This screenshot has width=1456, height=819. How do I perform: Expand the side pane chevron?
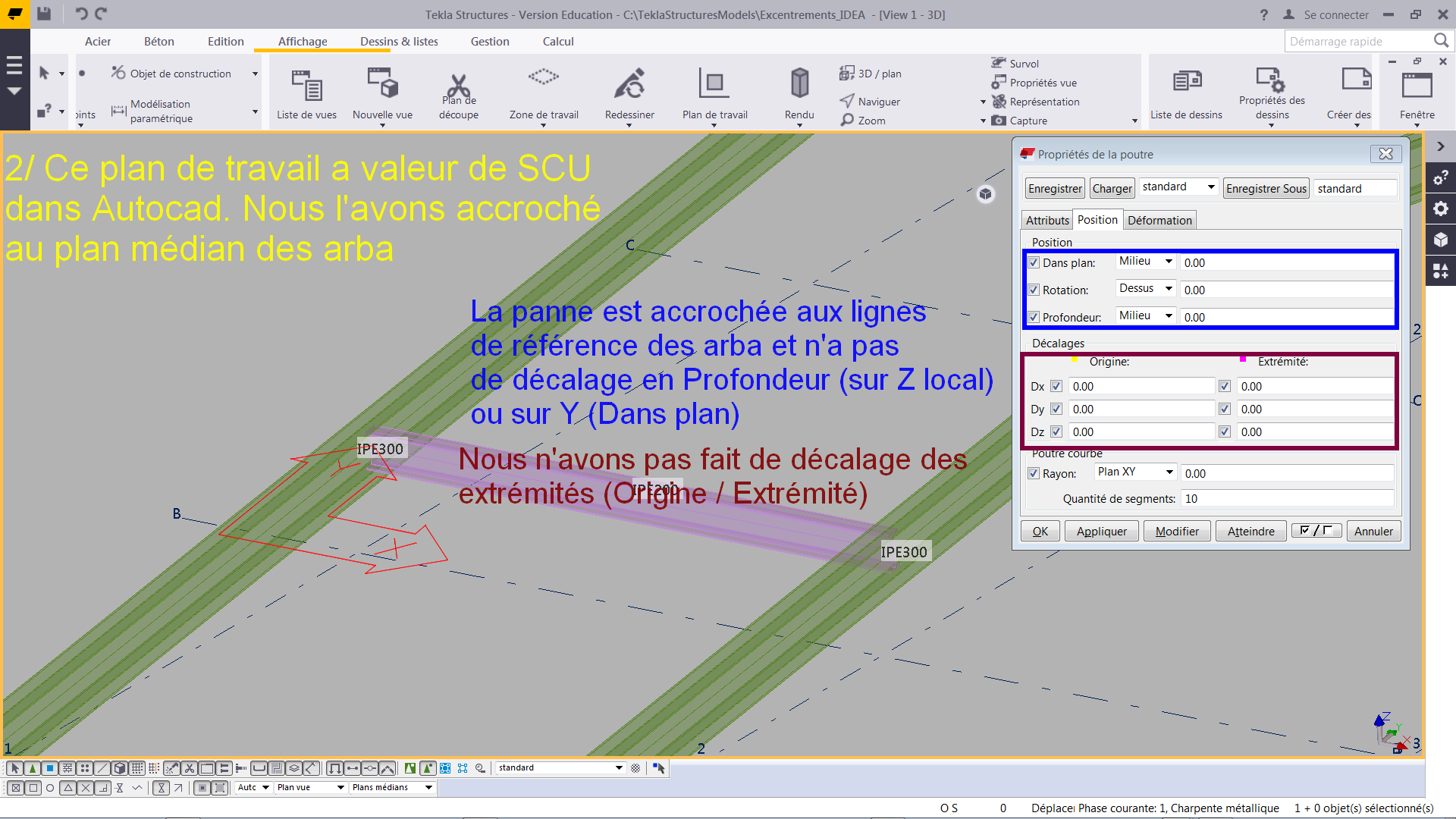[x=1441, y=146]
